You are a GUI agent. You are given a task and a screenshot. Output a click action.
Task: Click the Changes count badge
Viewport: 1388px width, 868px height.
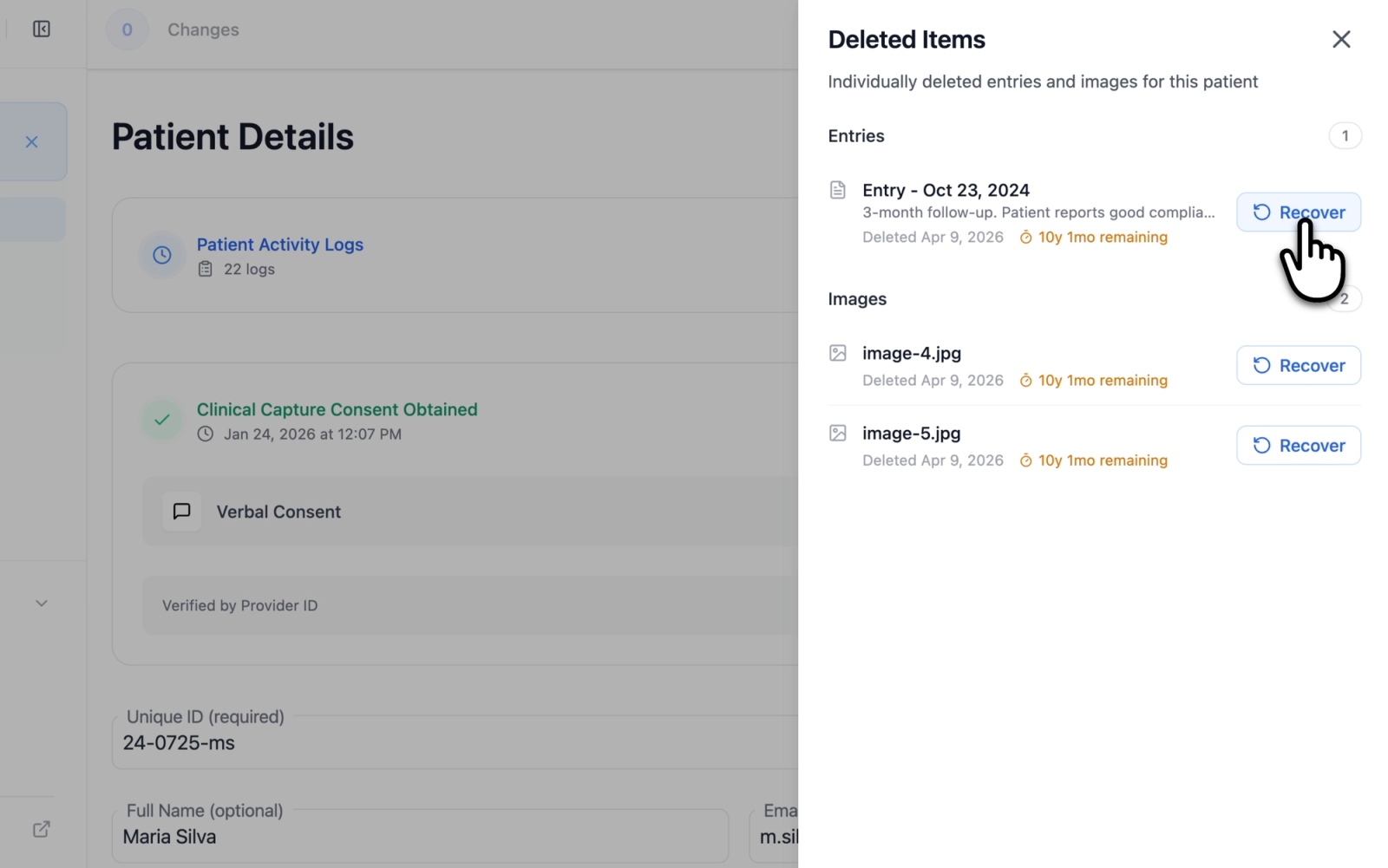[128, 29]
